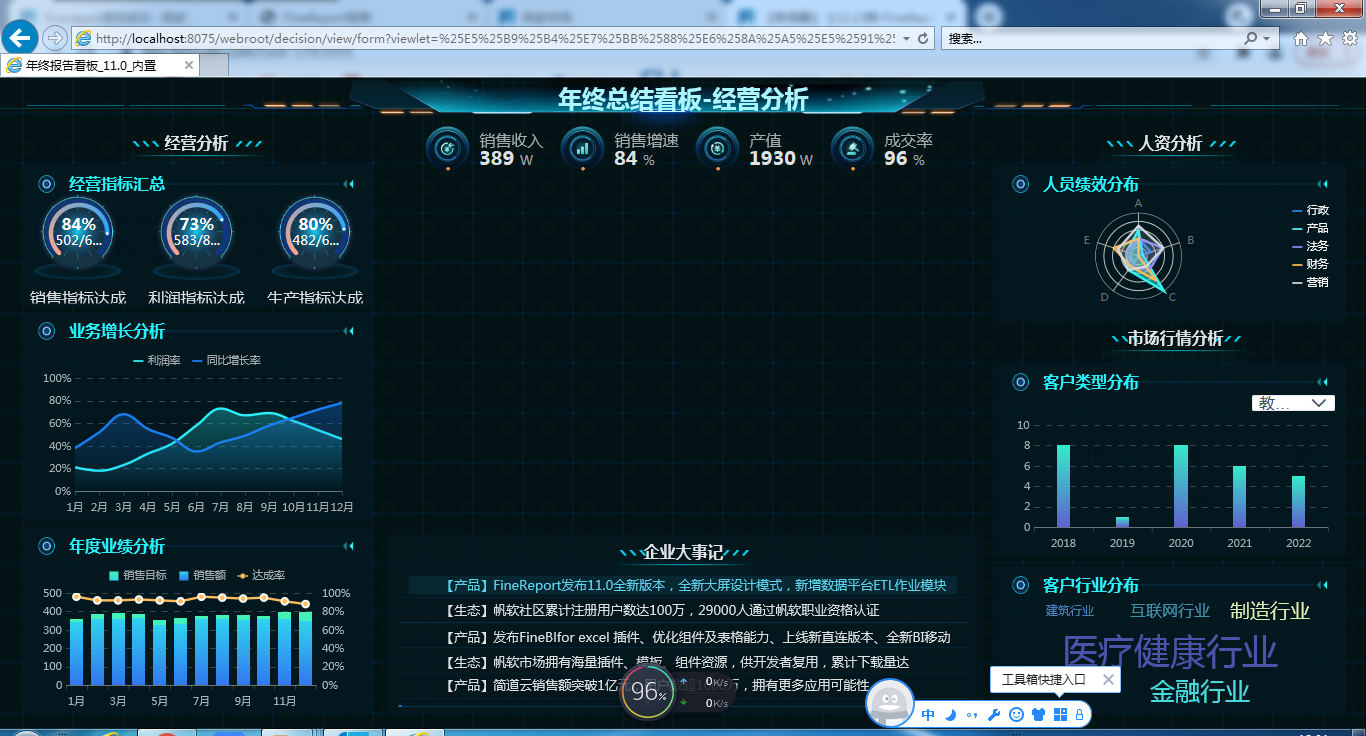Click the search magnifier icon in search box
Viewport: 1366px width, 736px height.
pos(1251,38)
